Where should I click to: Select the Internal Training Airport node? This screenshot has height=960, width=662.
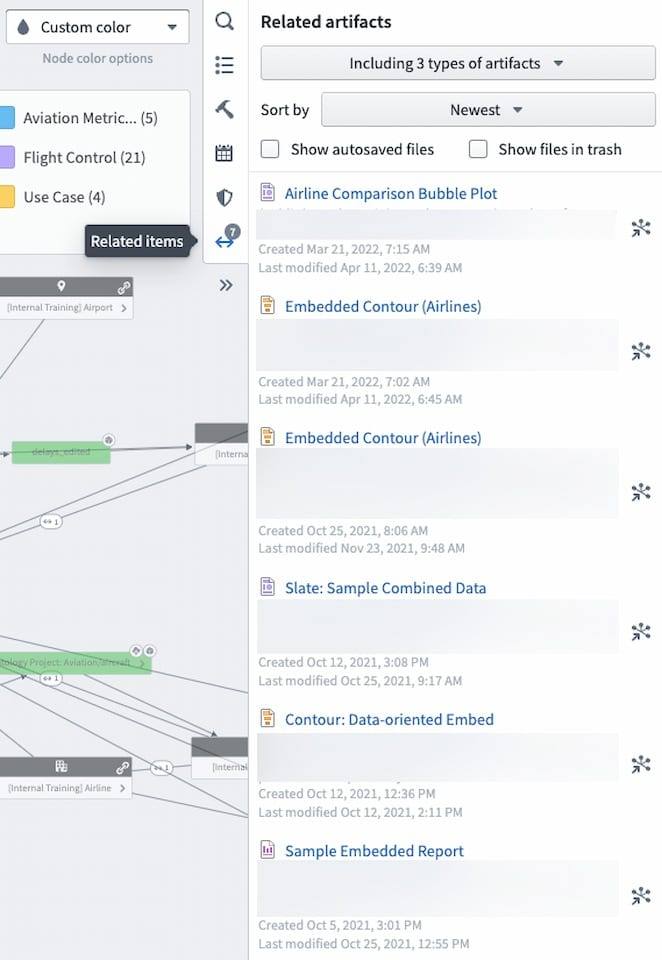point(66,298)
